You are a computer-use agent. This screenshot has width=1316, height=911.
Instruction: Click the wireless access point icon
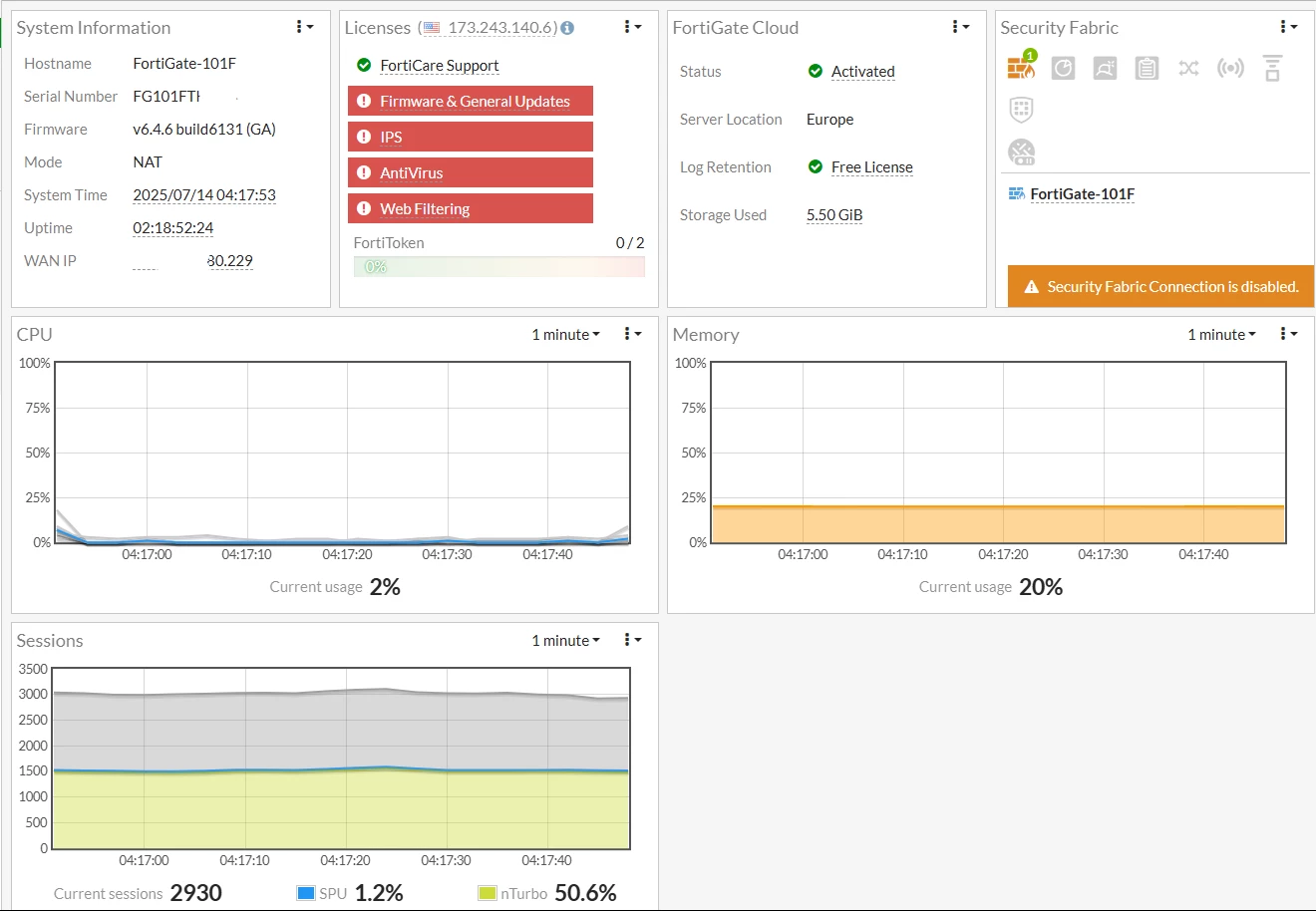coord(1230,68)
